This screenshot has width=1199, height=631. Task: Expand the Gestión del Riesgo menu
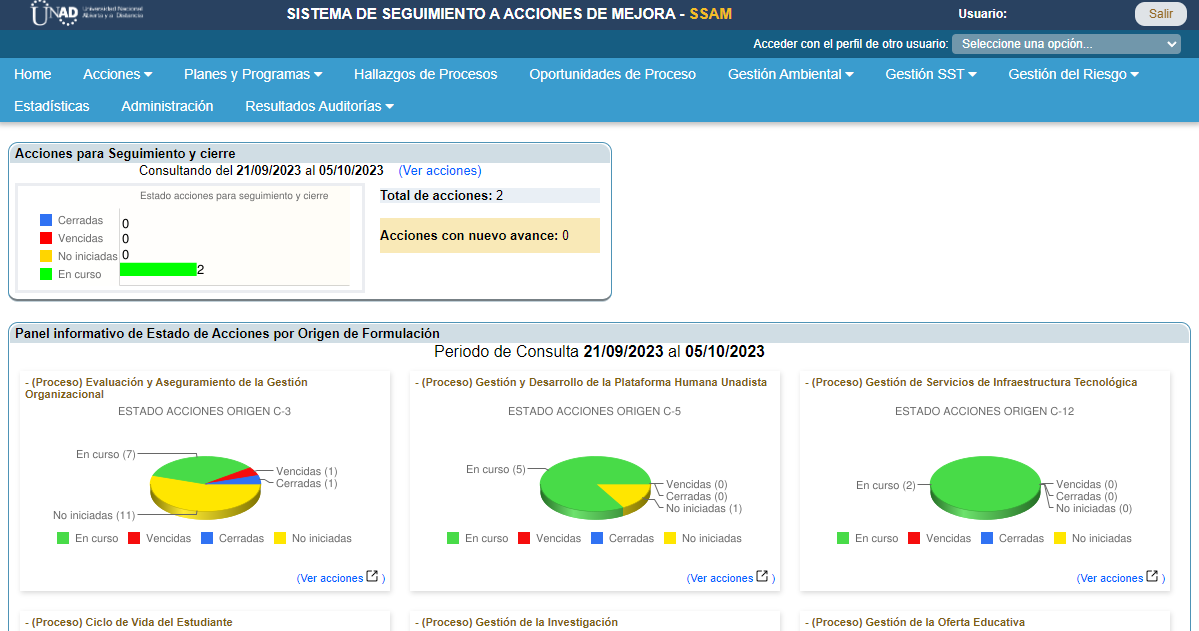click(x=1074, y=74)
